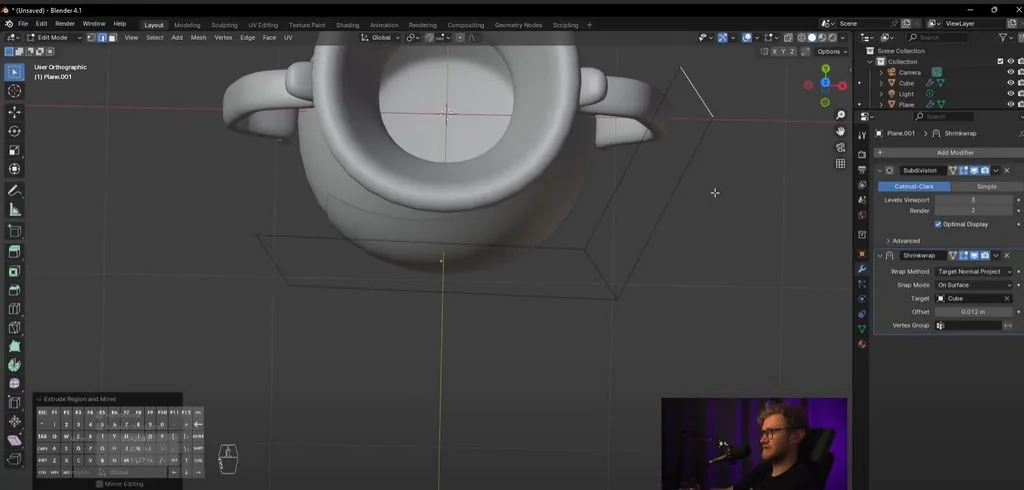Activate the Move tool
The height and width of the screenshot is (490, 1024).
coord(14,112)
